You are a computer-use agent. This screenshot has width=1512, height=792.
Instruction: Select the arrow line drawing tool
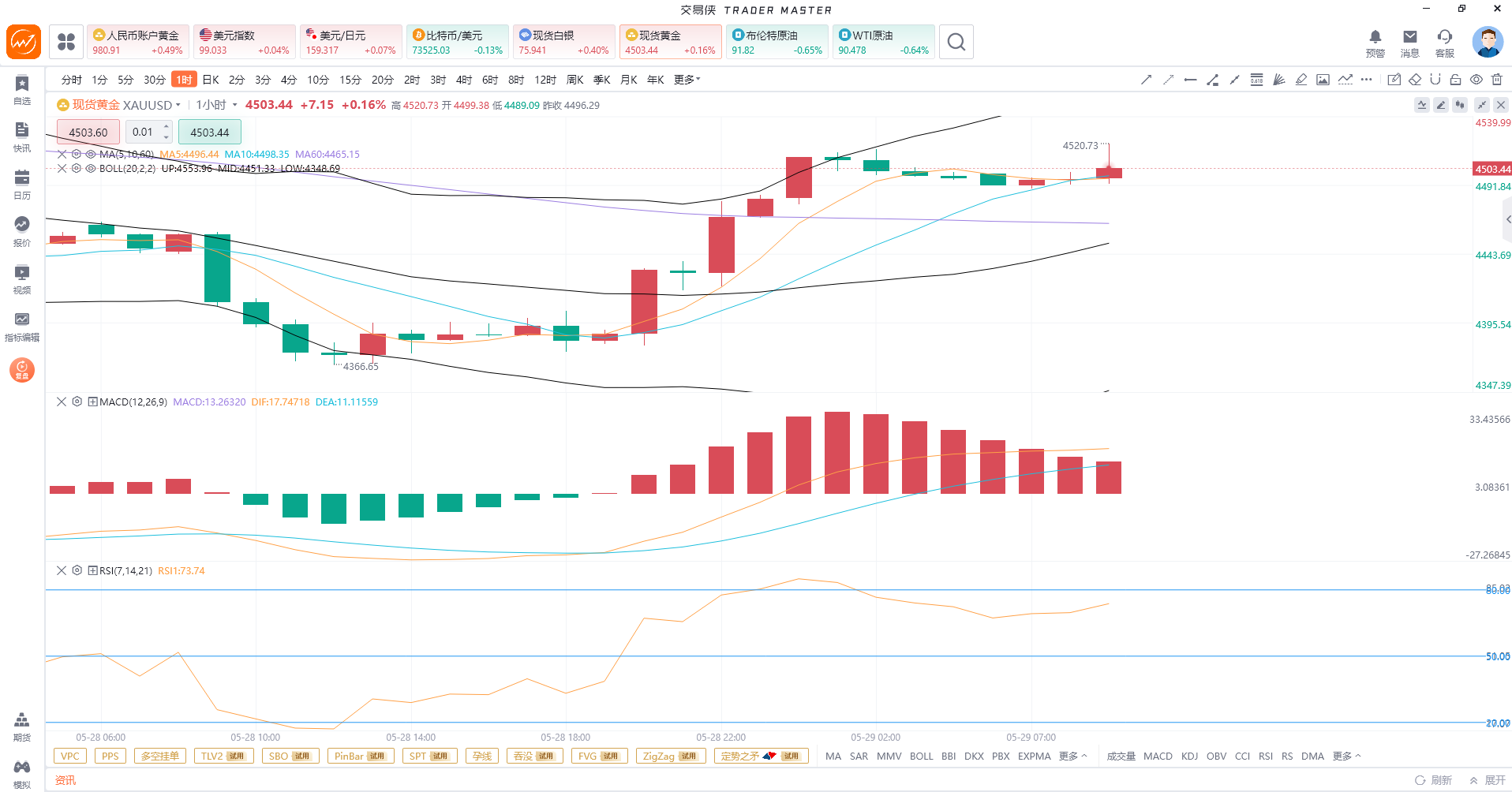click(1147, 80)
